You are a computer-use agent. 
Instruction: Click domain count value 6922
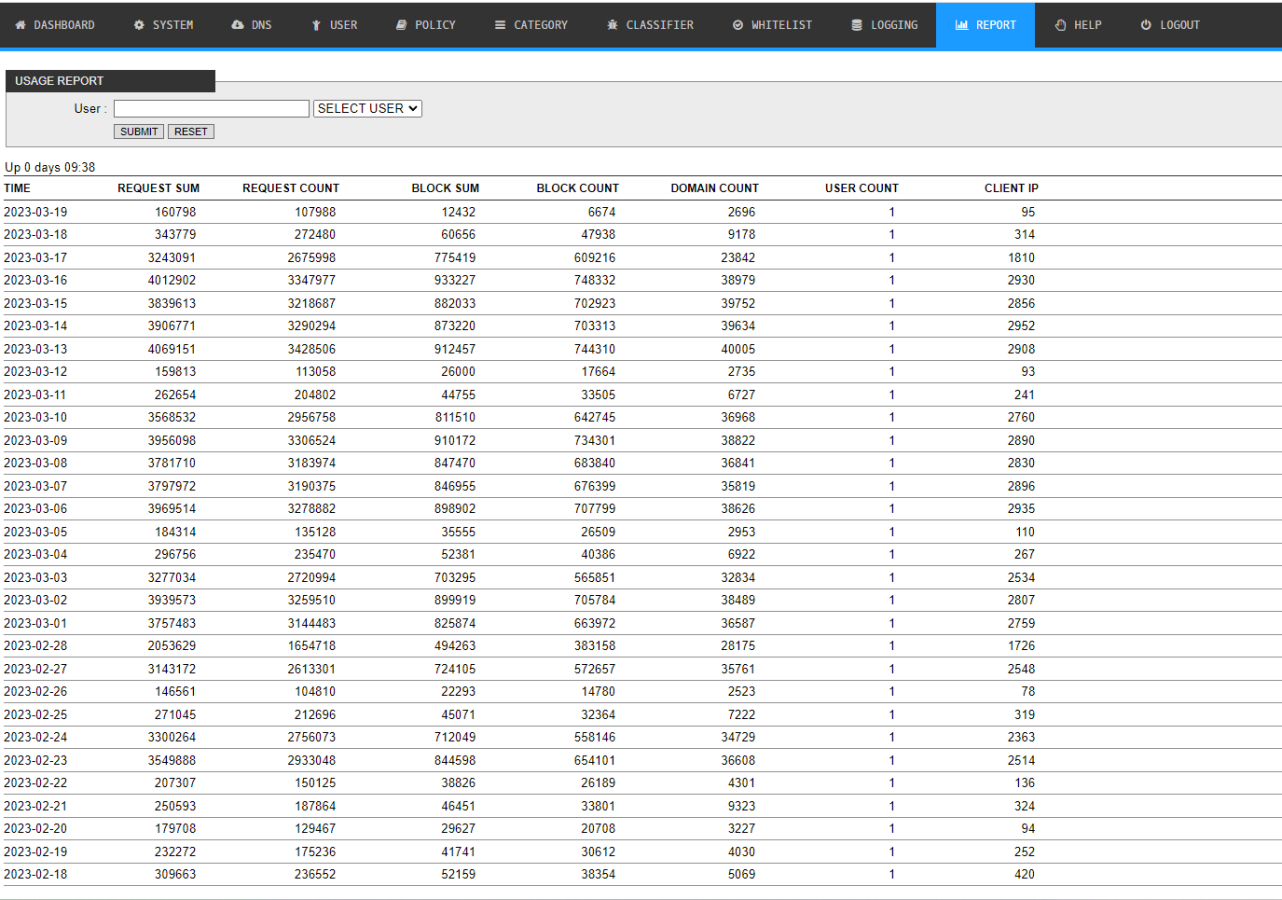pyautogui.click(x=742, y=554)
